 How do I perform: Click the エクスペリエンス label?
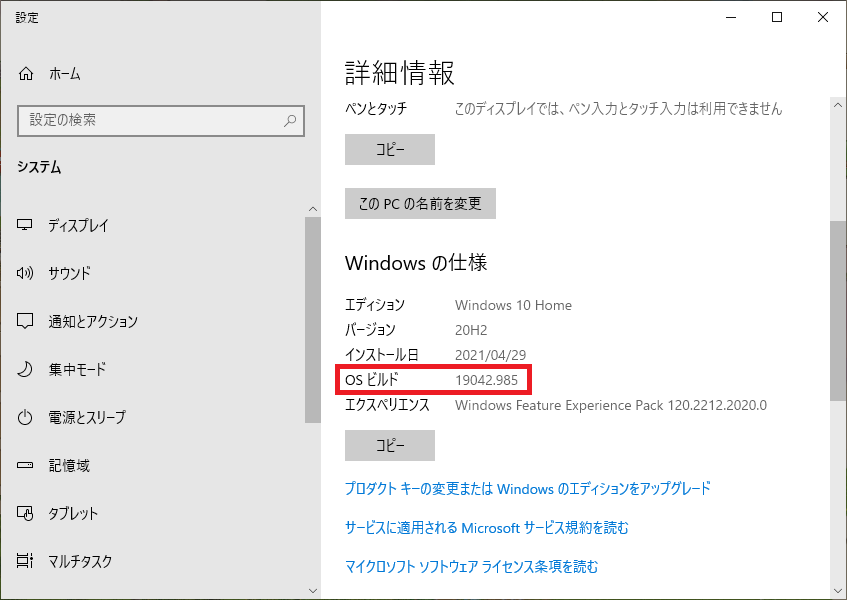[387, 405]
